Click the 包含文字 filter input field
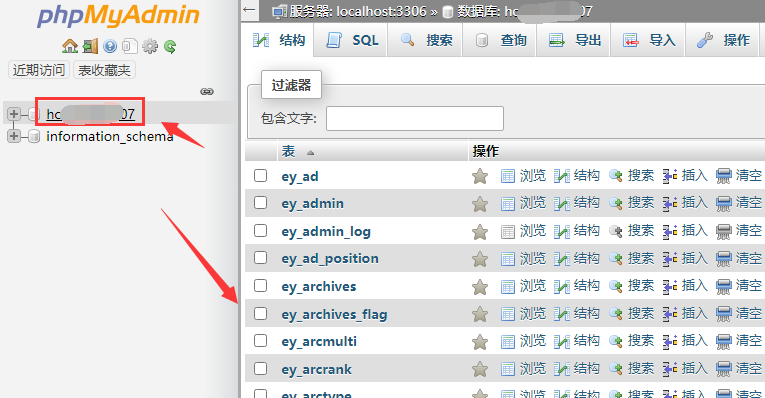The image size is (765, 398). (x=415, y=119)
